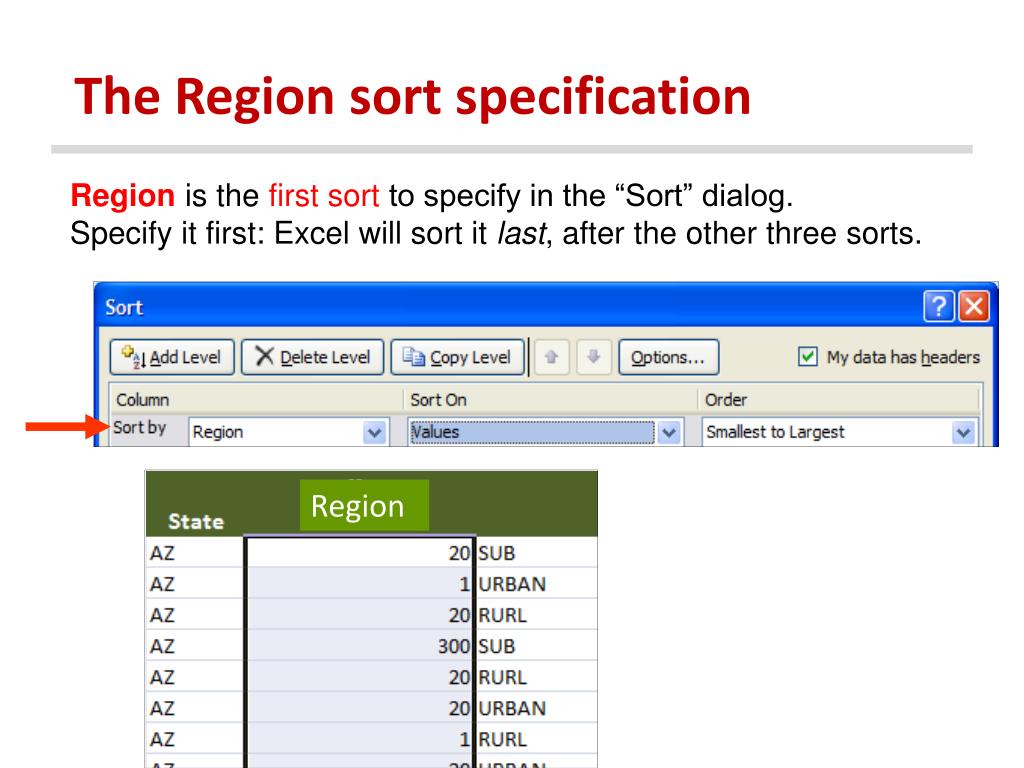
Task: Open the Smallest to Largest order dropdown
Action: (963, 432)
